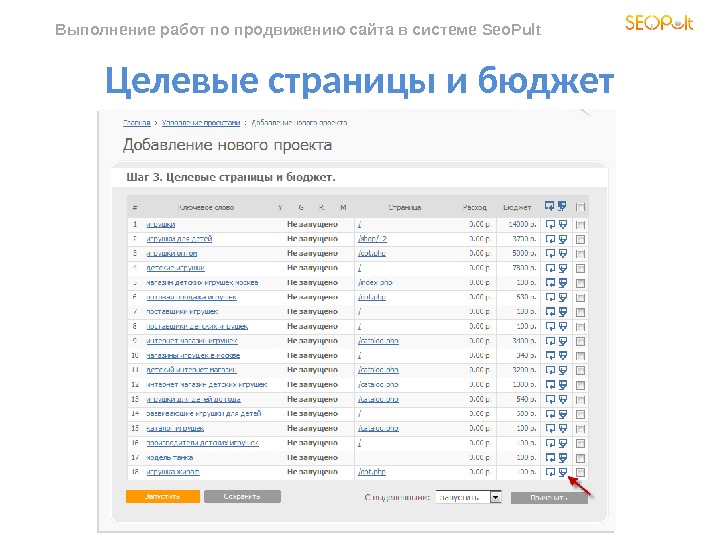Tick the checkbox in row 15
720x540 pixels.
coord(580,429)
